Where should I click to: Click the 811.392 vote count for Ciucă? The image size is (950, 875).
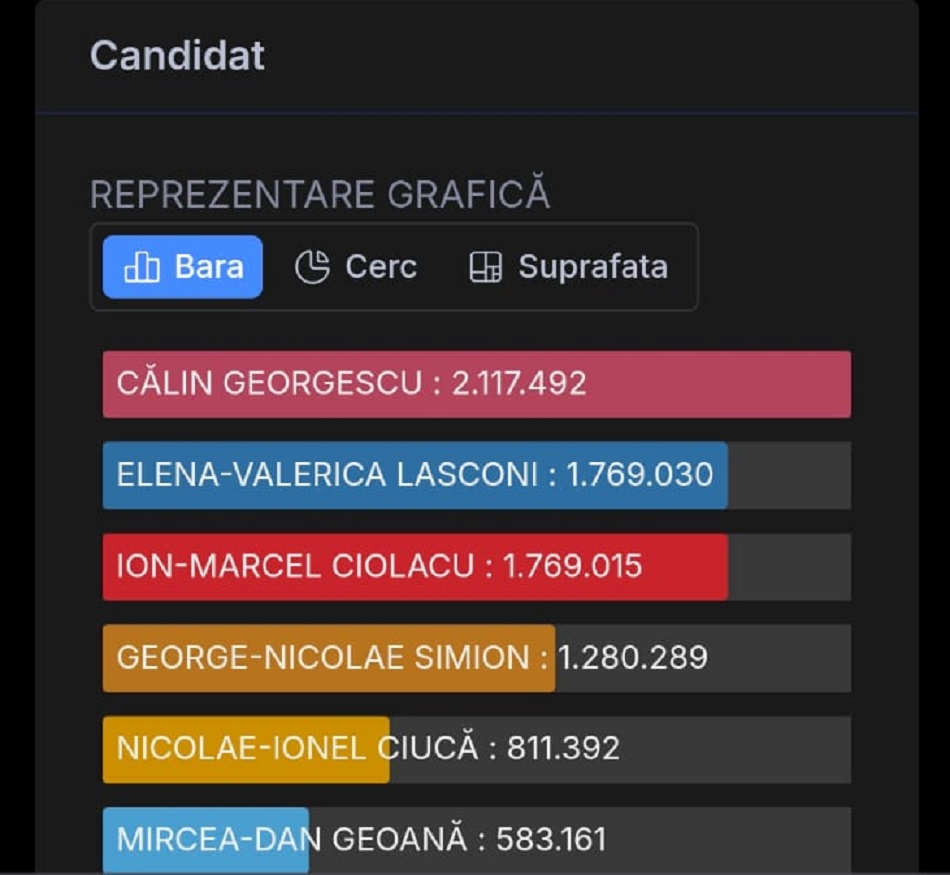click(x=563, y=749)
